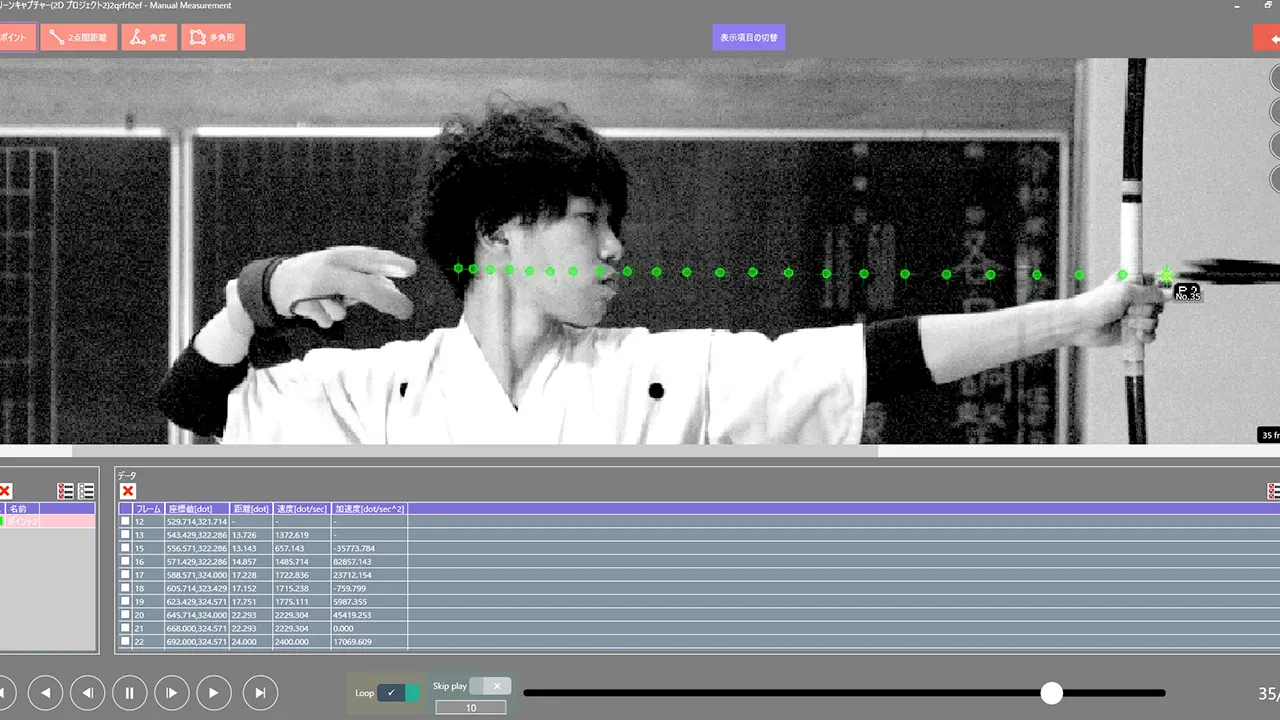The height and width of the screenshot is (720, 1280).
Task: Click the フレーム column header
Action: click(x=148, y=509)
